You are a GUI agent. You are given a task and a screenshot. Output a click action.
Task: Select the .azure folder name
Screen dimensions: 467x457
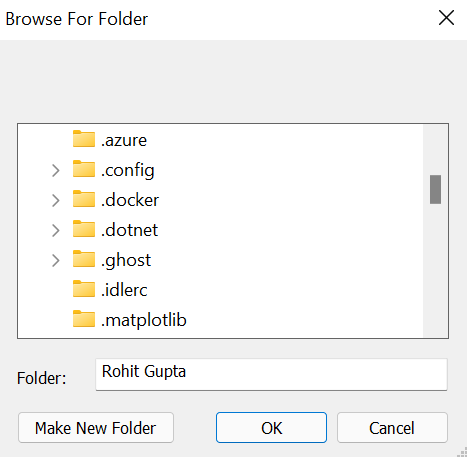[124, 140]
